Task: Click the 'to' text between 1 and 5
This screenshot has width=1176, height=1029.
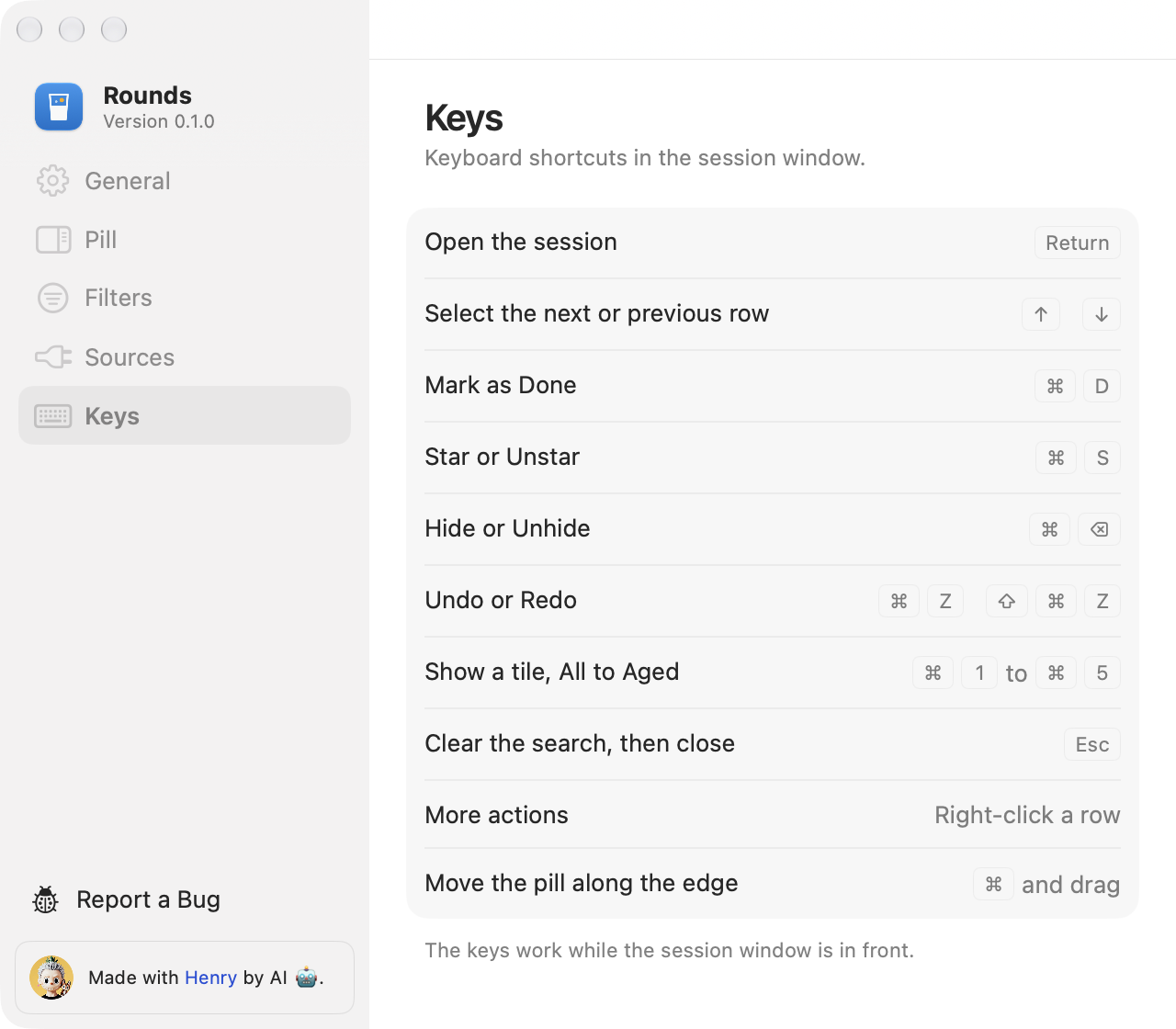Action: pyautogui.click(x=1016, y=673)
